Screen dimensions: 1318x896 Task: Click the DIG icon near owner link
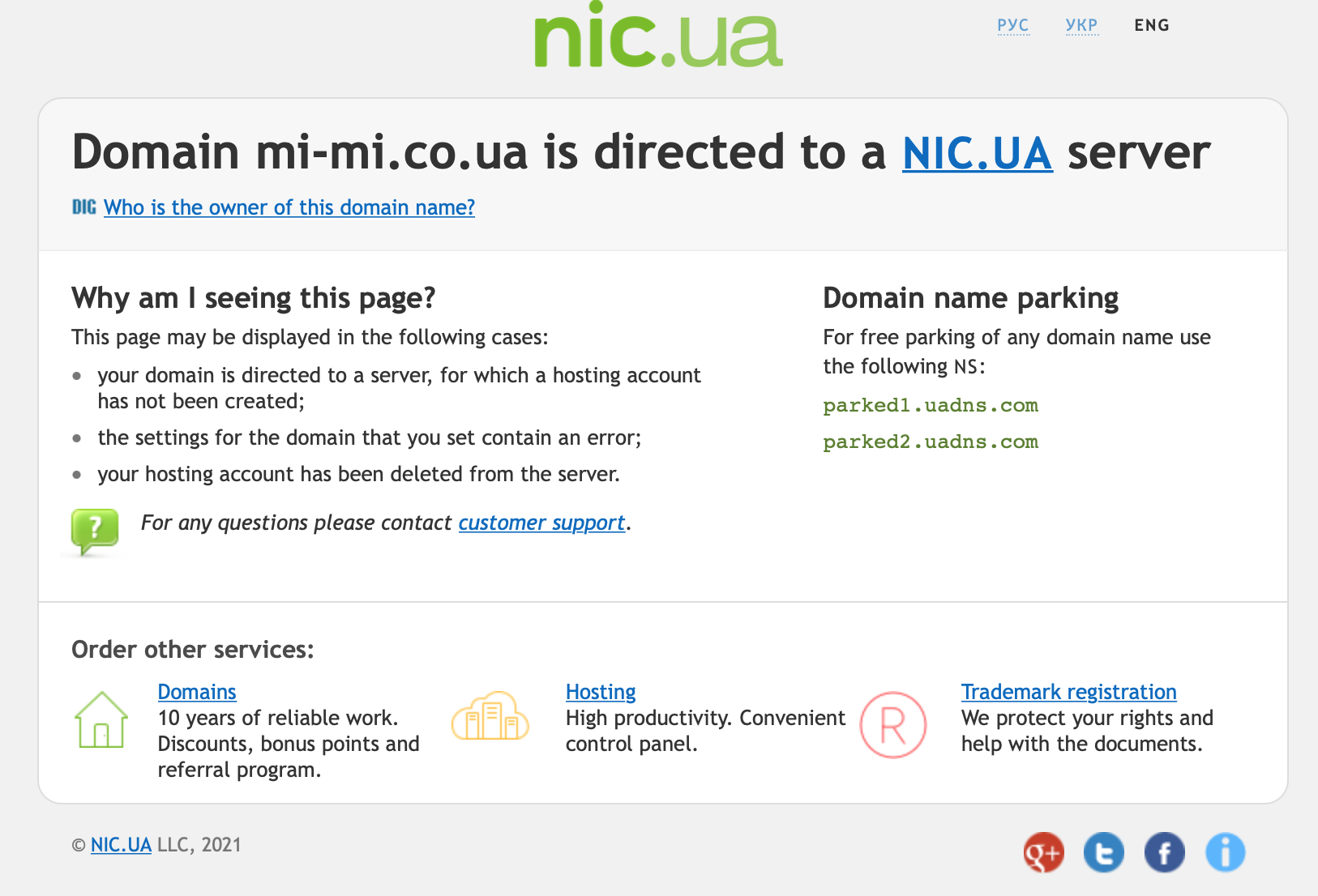click(83, 207)
